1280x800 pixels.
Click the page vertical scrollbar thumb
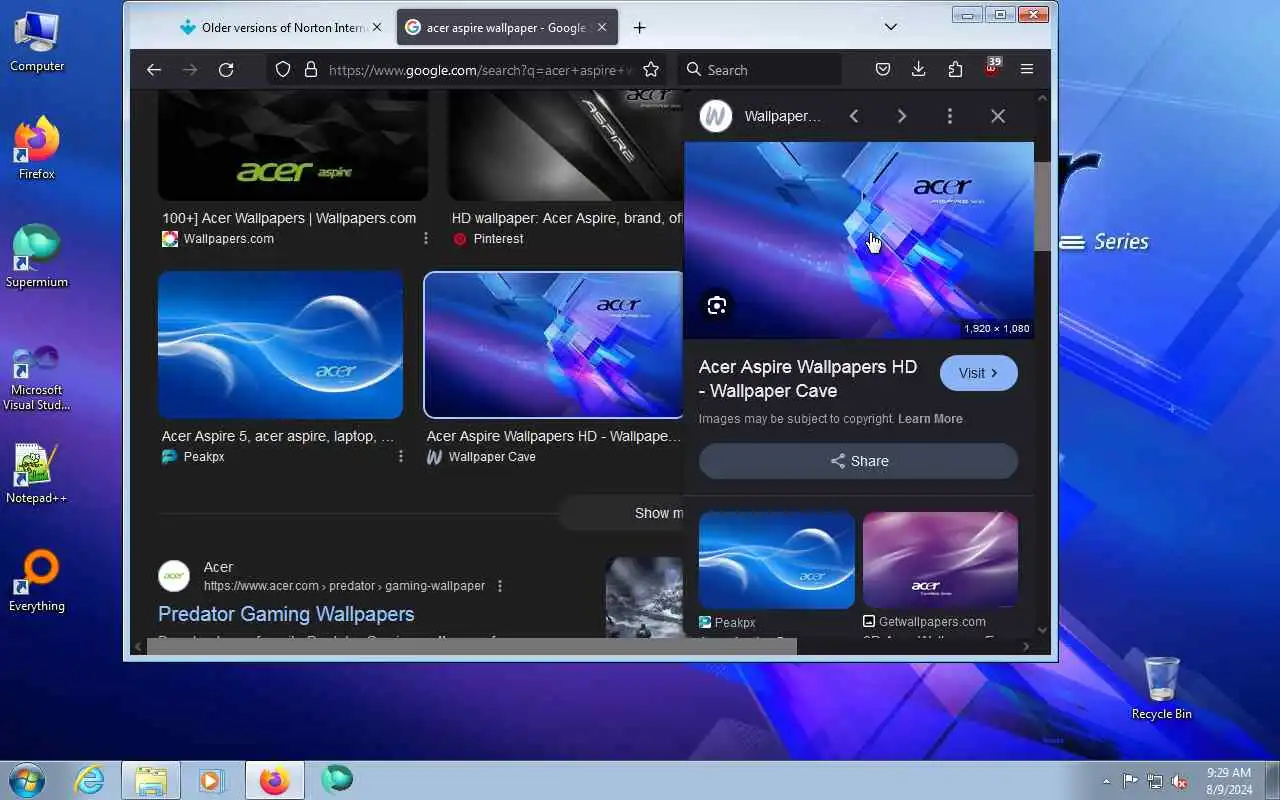point(1042,206)
